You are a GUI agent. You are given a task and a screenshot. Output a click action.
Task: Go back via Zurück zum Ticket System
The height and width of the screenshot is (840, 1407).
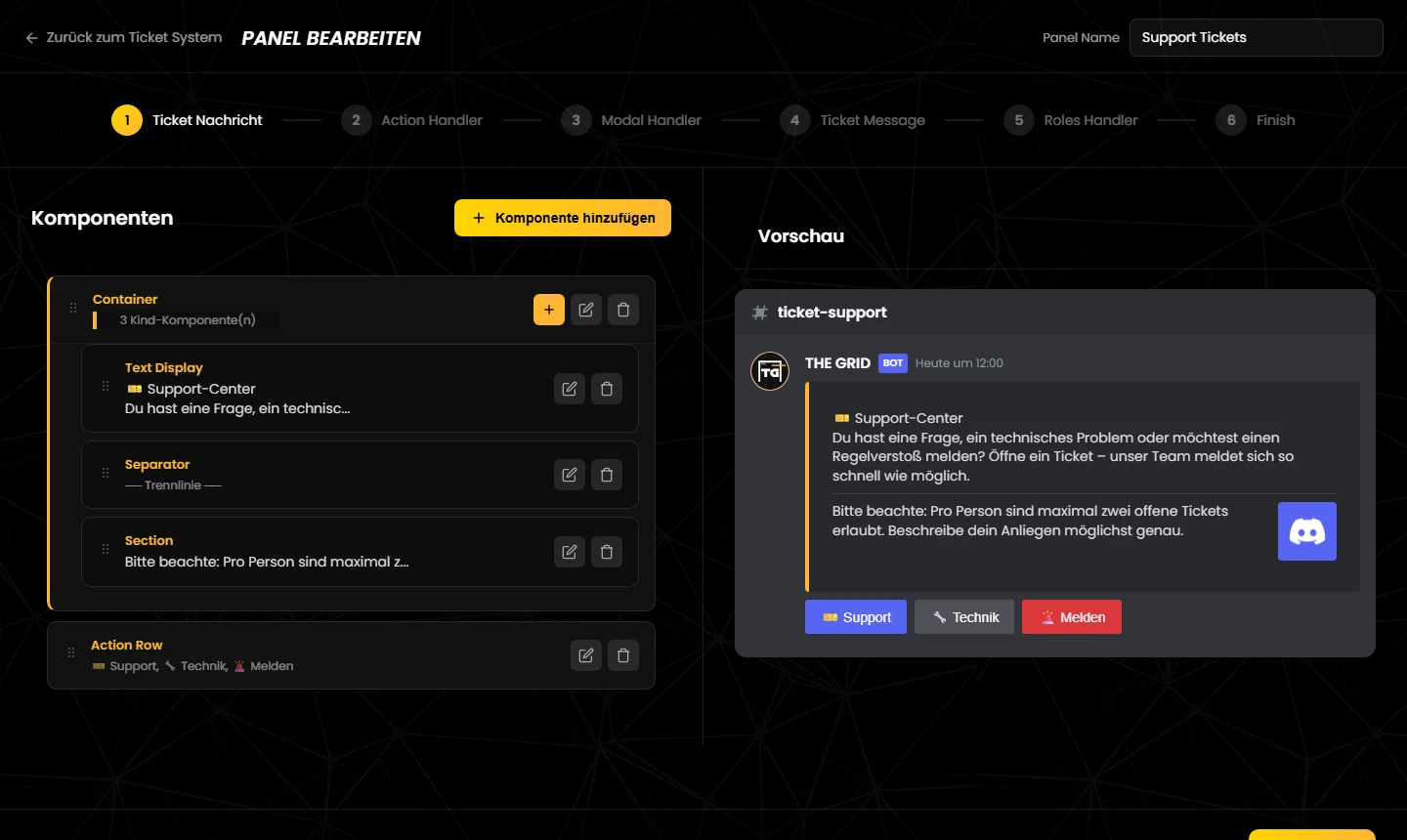click(124, 37)
